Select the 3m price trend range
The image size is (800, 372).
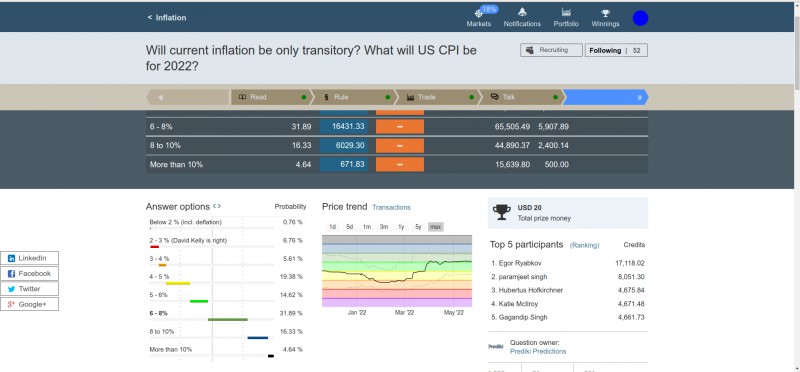pyautogui.click(x=384, y=227)
